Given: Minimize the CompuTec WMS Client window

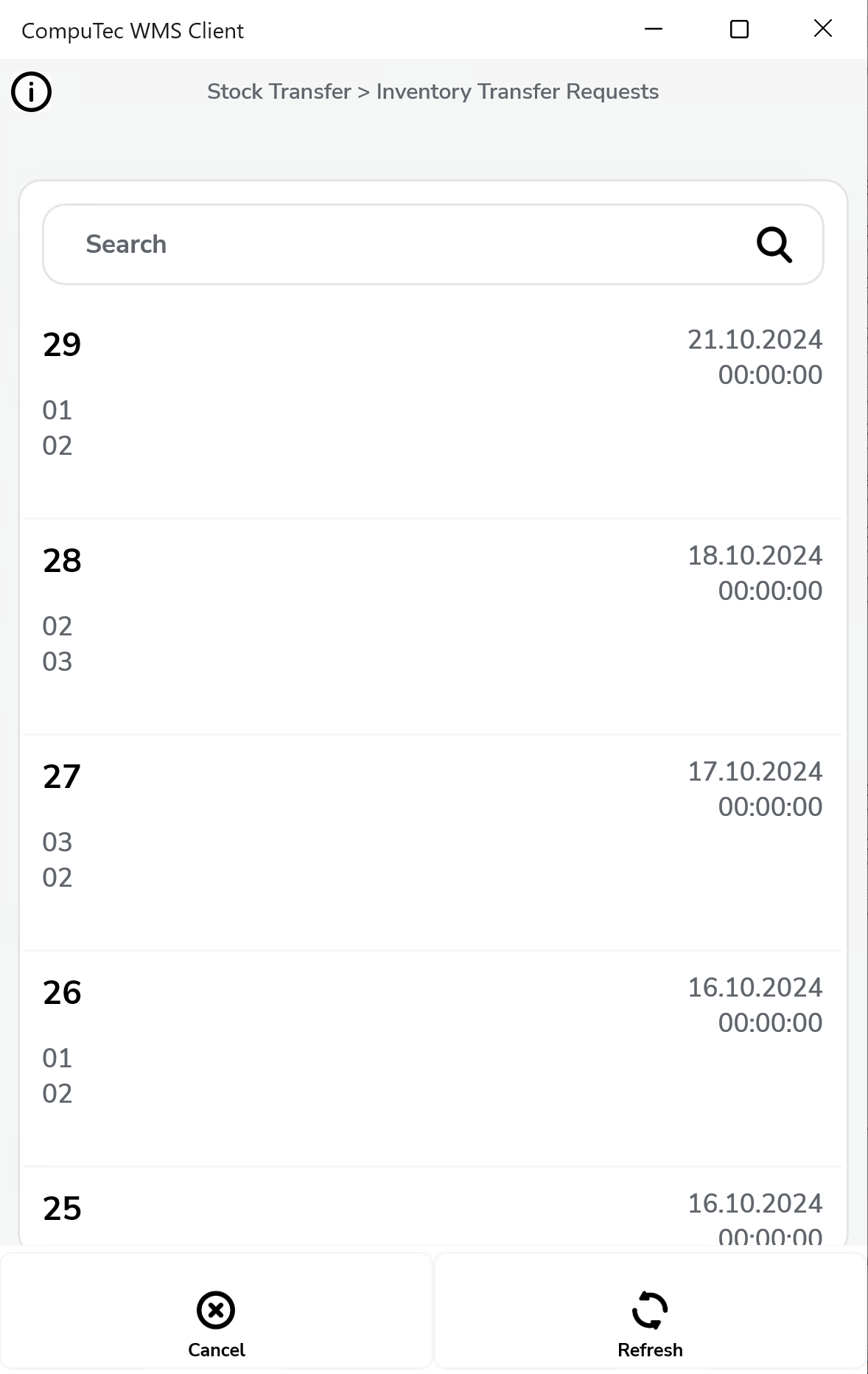Looking at the screenshot, I should pos(654,29).
